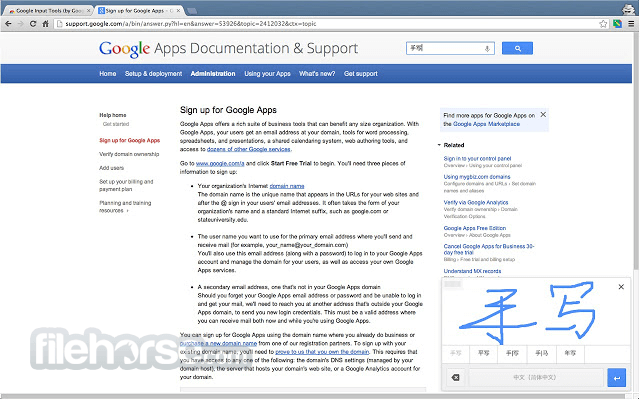
Task: Click the page vertical scrollbar
Action: tap(636, 151)
